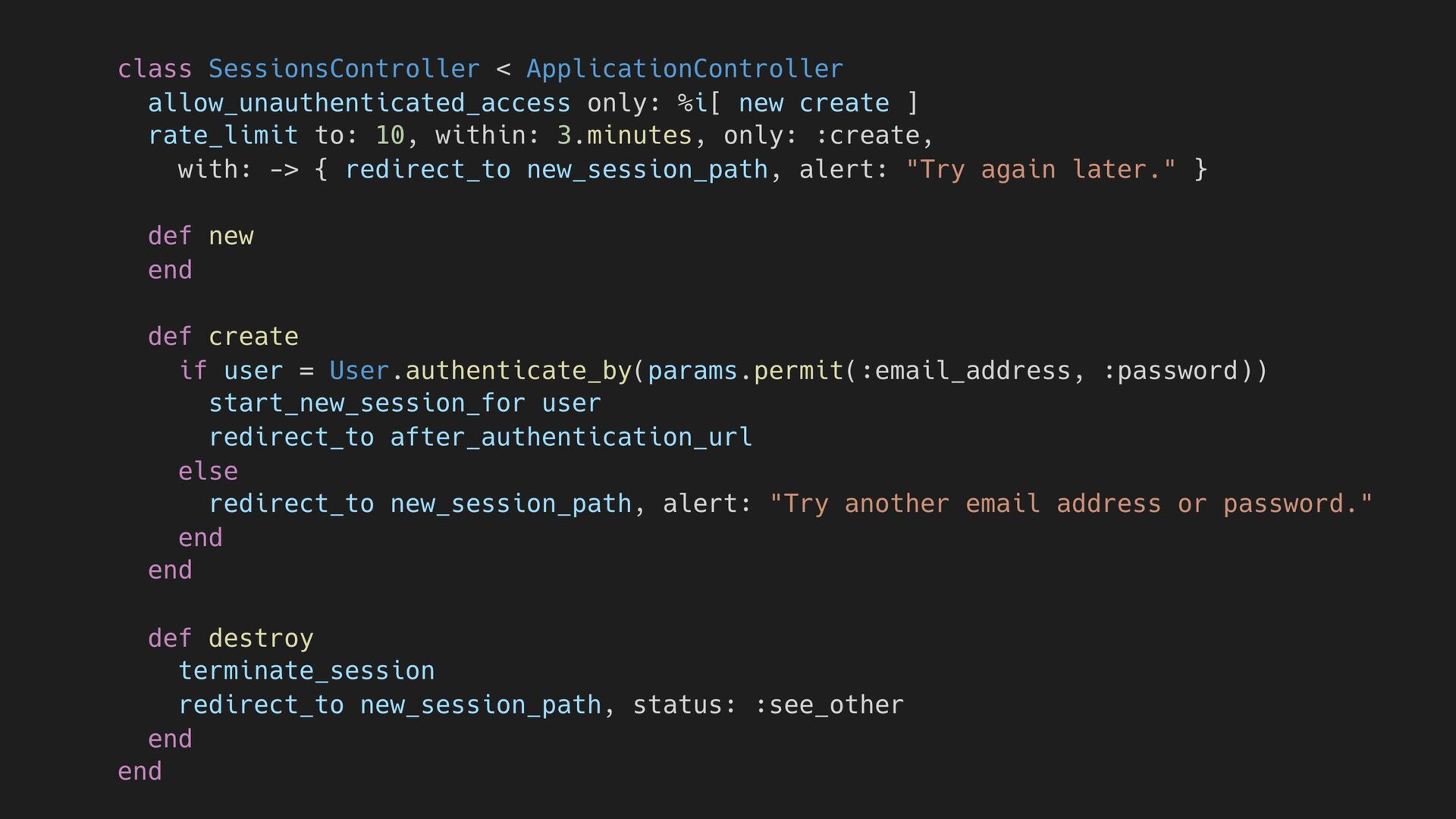Image resolution: width=1456 pixels, height=819 pixels.
Task: Click the def new method name
Action: point(231,237)
